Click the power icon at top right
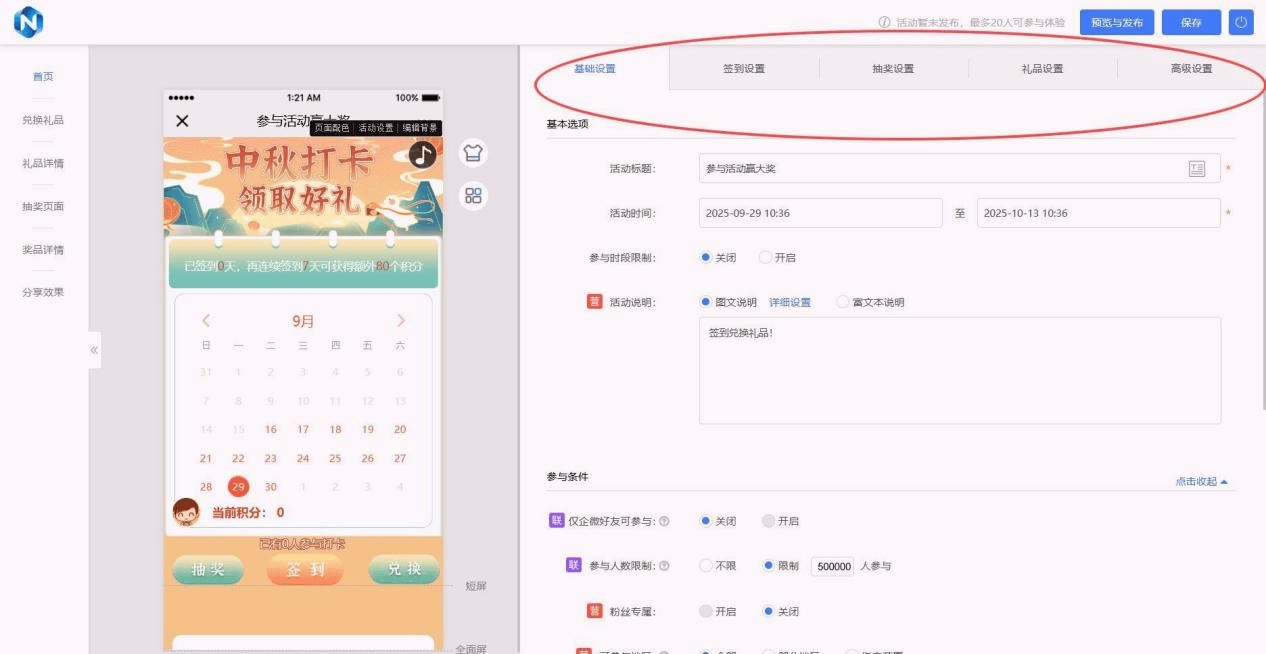 (x=1241, y=23)
